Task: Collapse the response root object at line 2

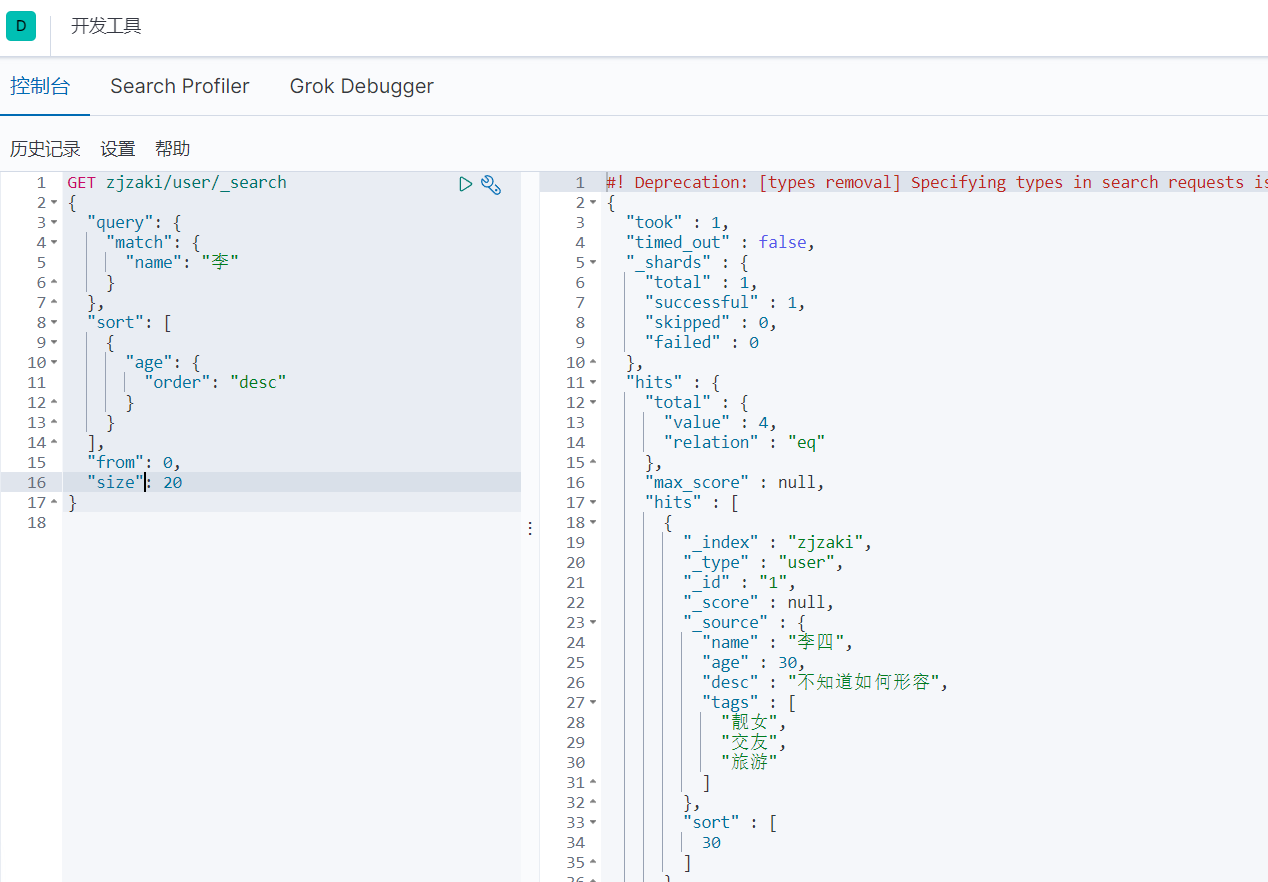Action: pyautogui.click(x=593, y=203)
